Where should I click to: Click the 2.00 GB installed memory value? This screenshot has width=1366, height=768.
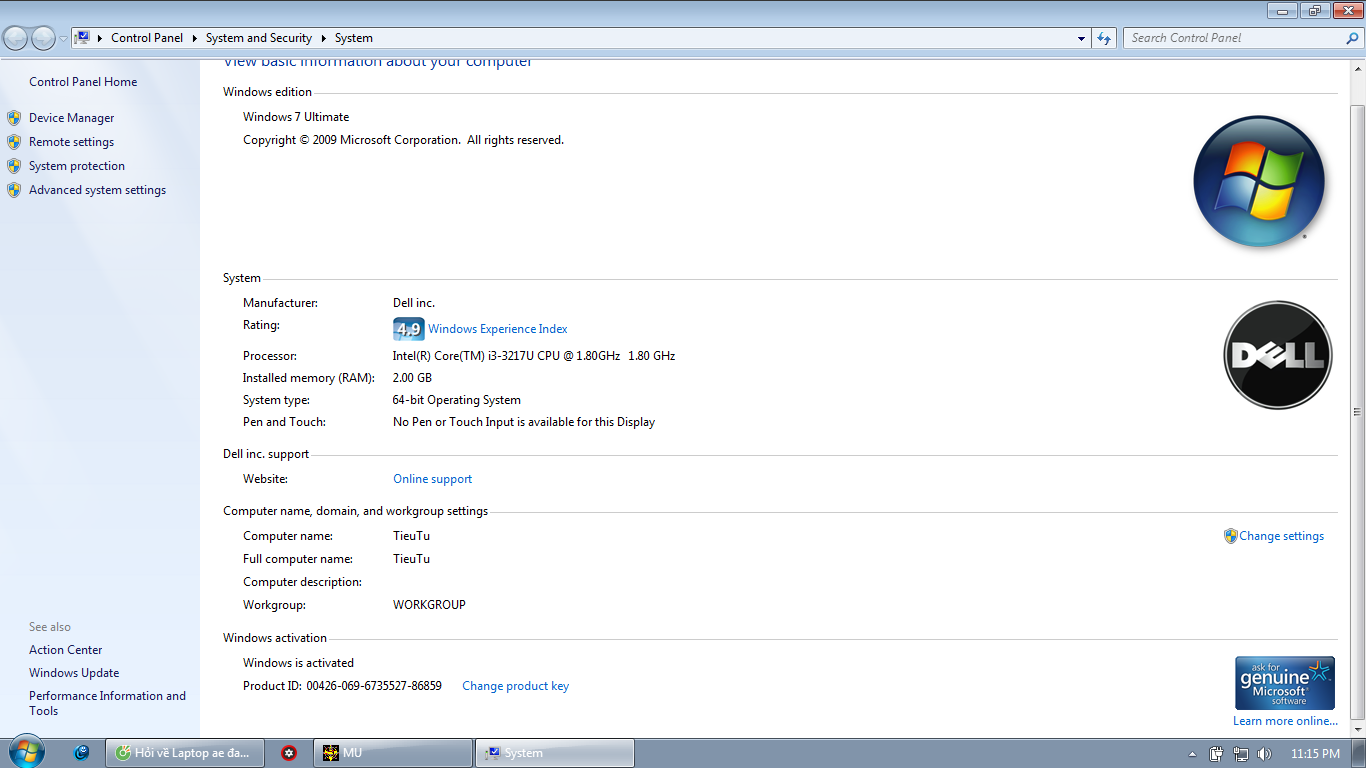pyautogui.click(x=412, y=378)
